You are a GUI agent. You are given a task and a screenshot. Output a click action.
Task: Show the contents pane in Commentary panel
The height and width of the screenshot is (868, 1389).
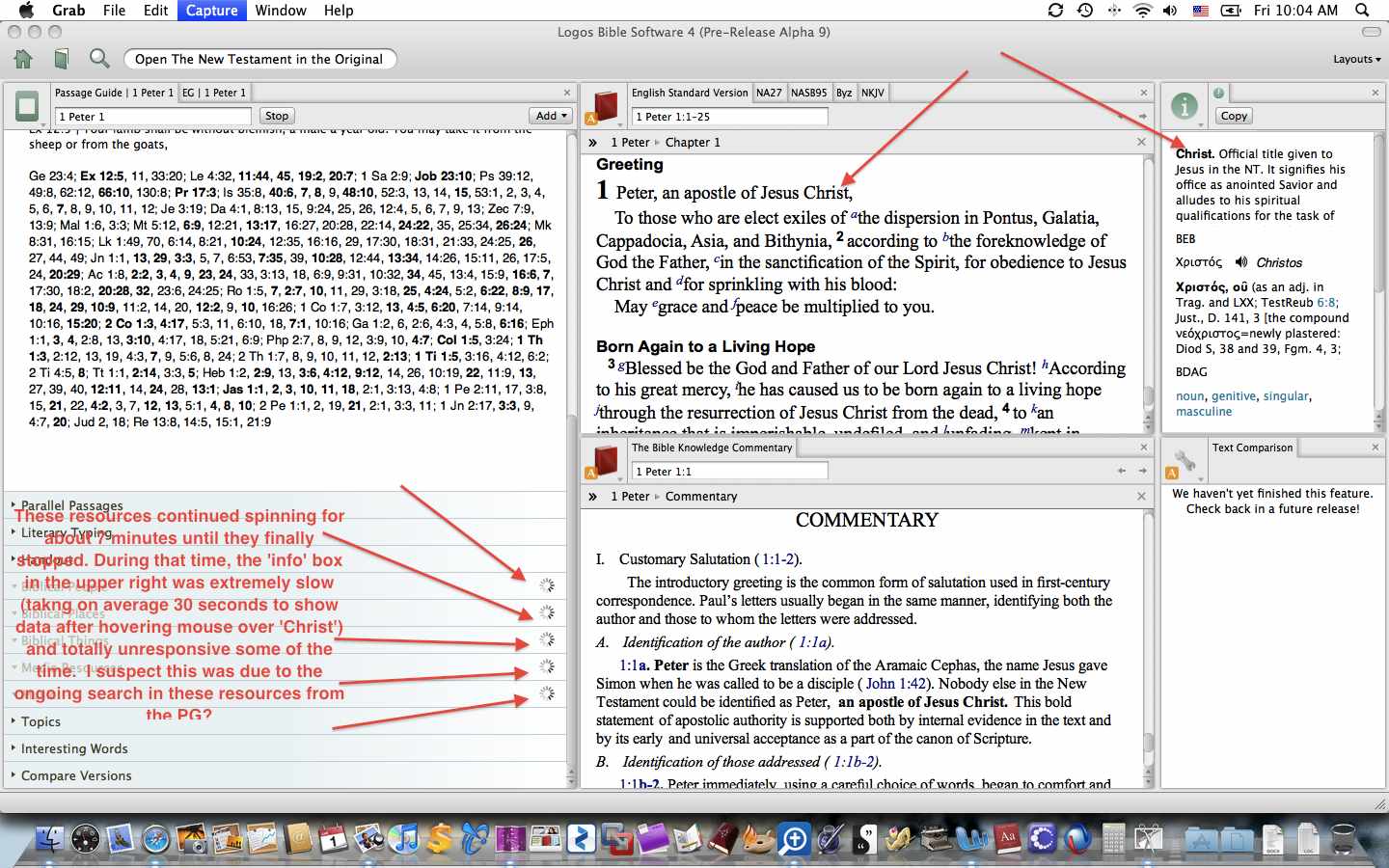[593, 496]
